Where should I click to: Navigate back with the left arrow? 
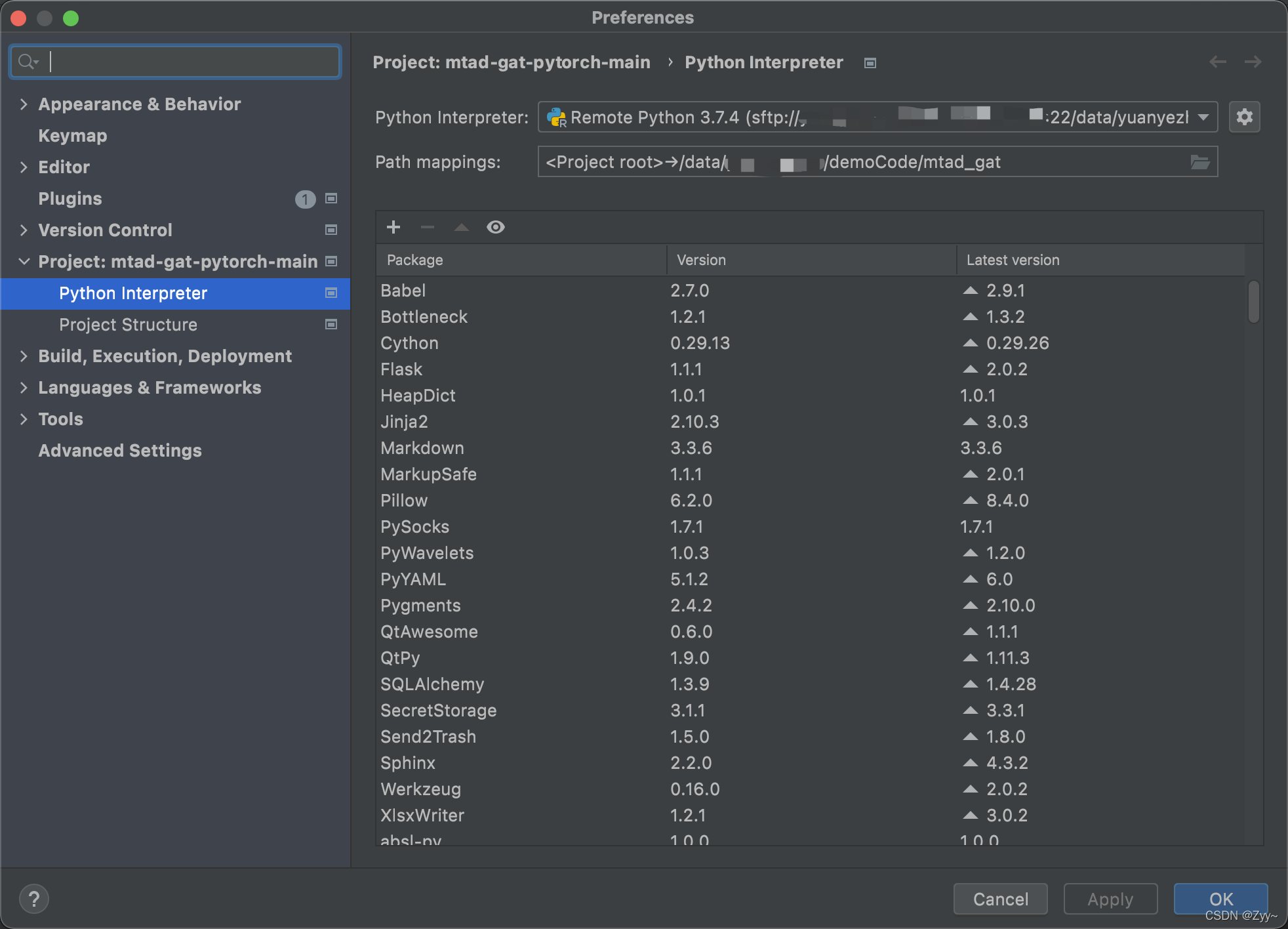coord(1218,62)
